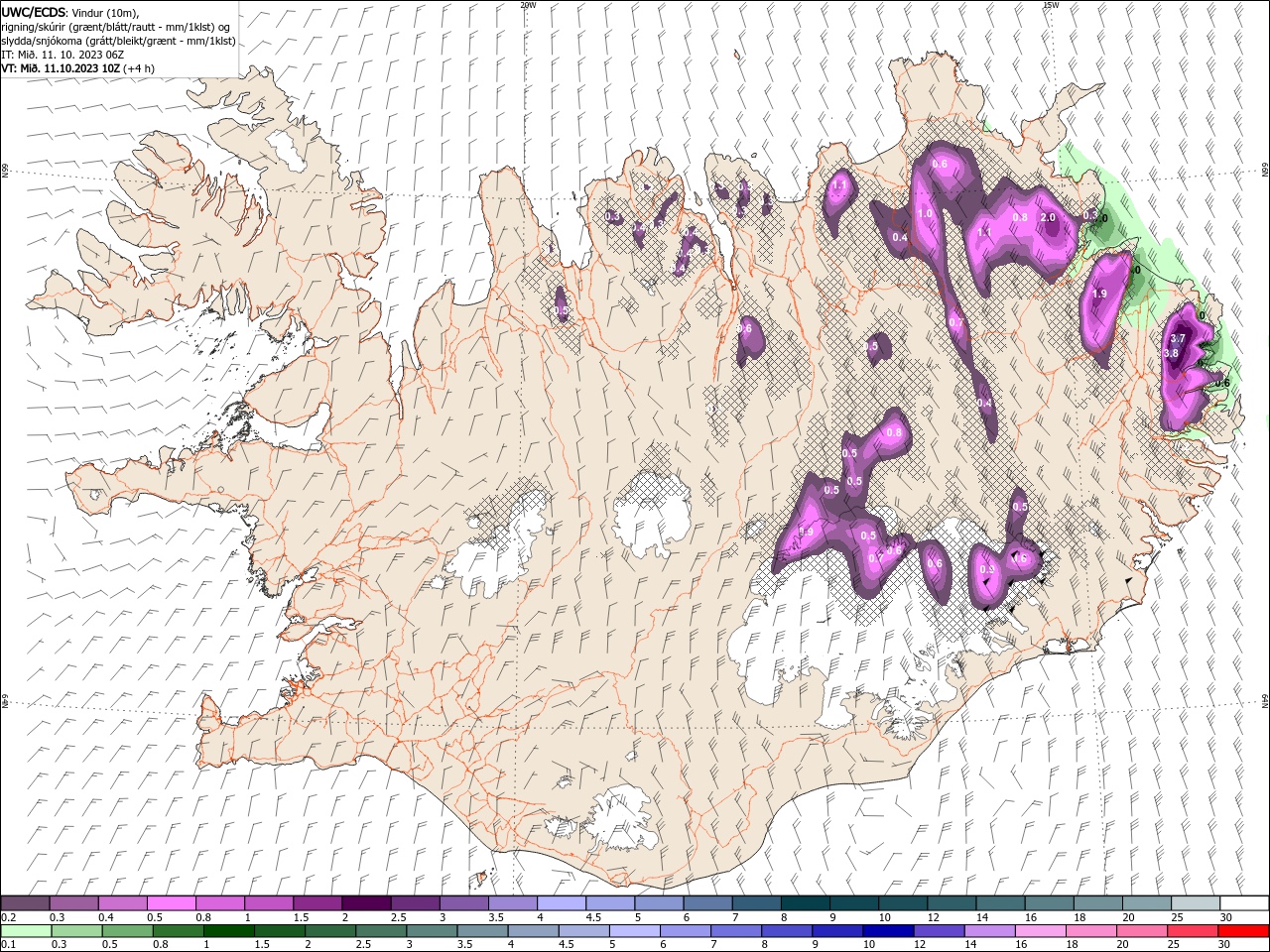Click the violet rain legend swatch labeled 14
The height and width of the screenshot is (952, 1270).
point(988,931)
